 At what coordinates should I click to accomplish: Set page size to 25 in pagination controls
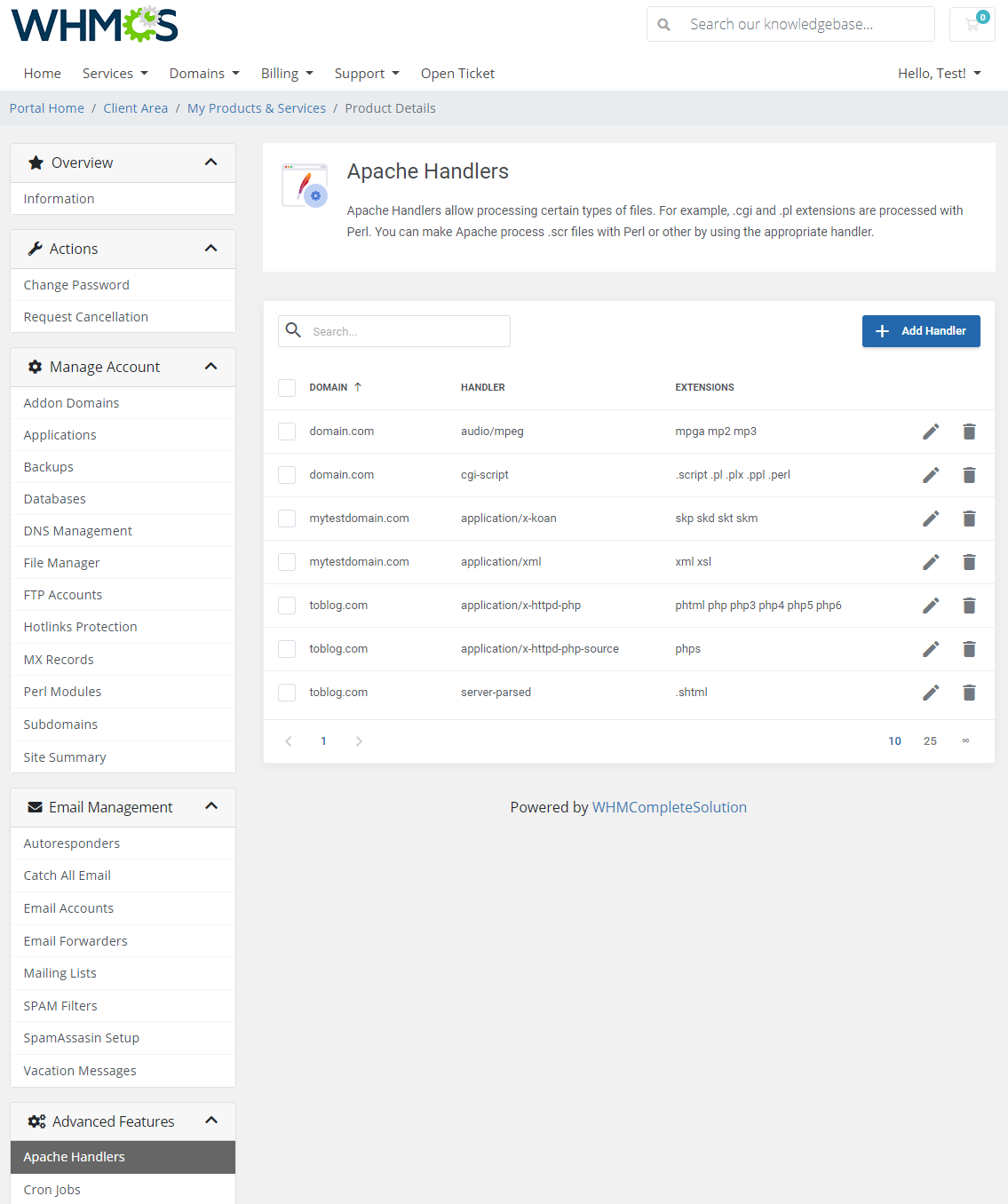click(x=930, y=741)
